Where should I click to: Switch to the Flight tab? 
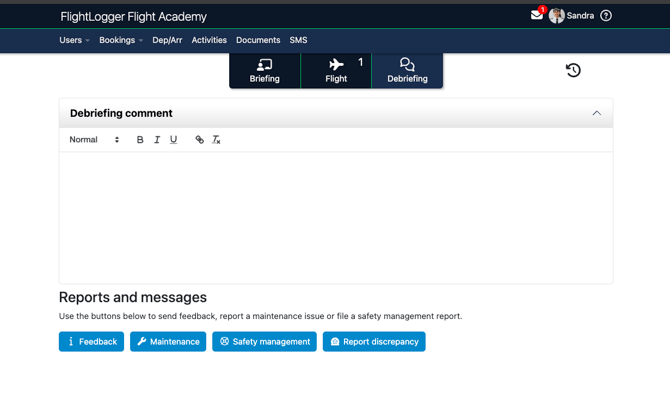pyautogui.click(x=336, y=71)
